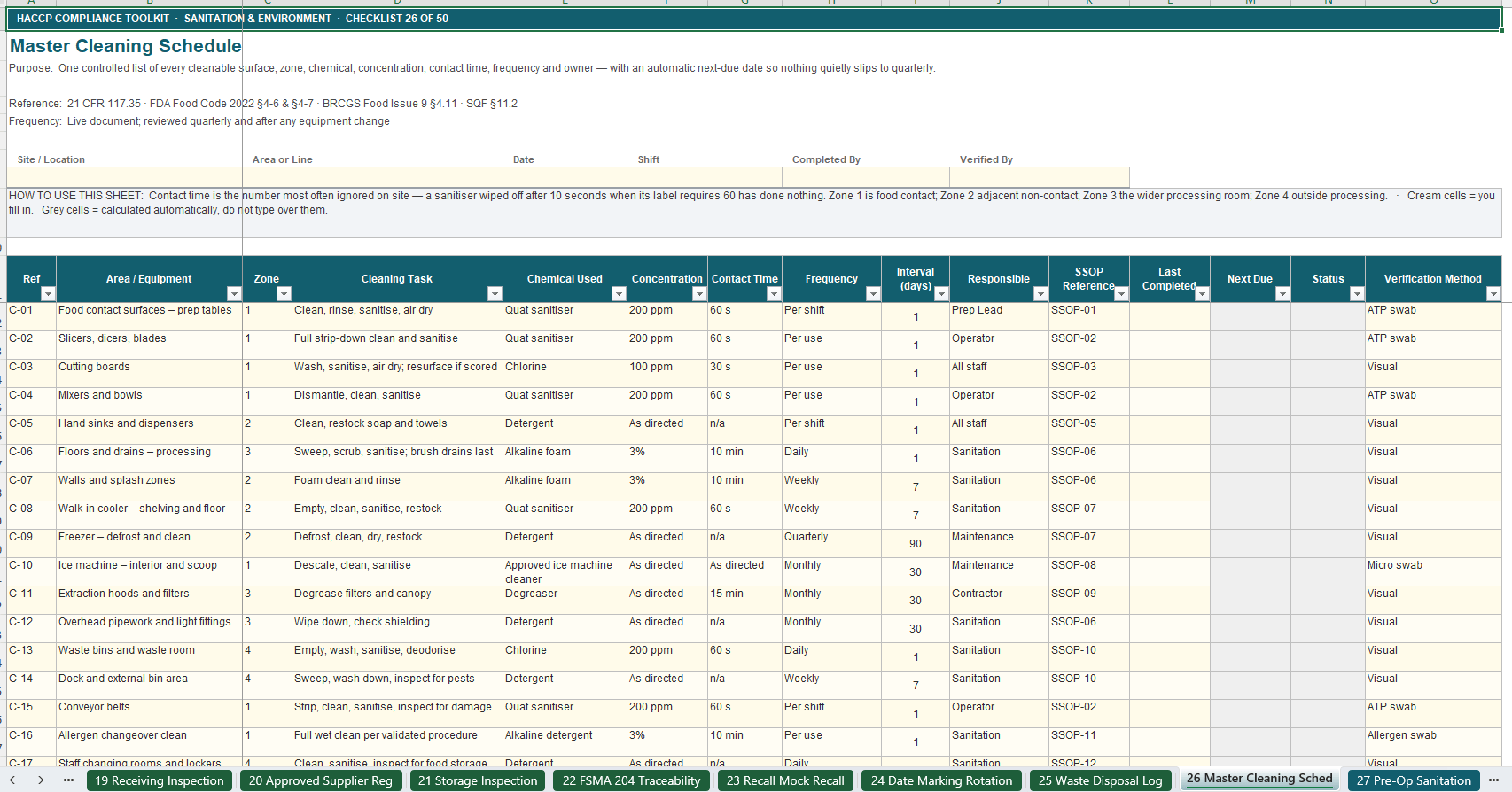This screenshot has height=792, width=1512.
Task: Click the Concentration filter button
Action: (699, 294)
